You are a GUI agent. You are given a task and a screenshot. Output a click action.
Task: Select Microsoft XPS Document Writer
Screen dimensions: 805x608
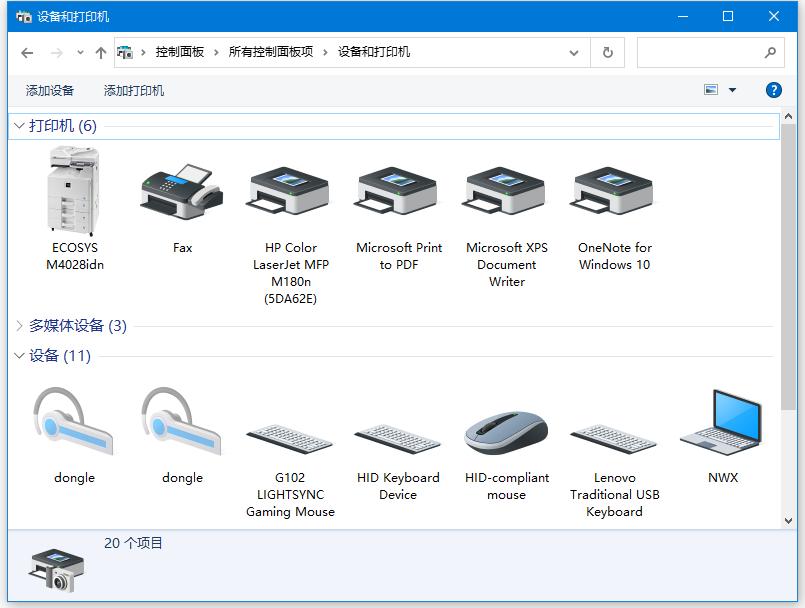[505, 190]
